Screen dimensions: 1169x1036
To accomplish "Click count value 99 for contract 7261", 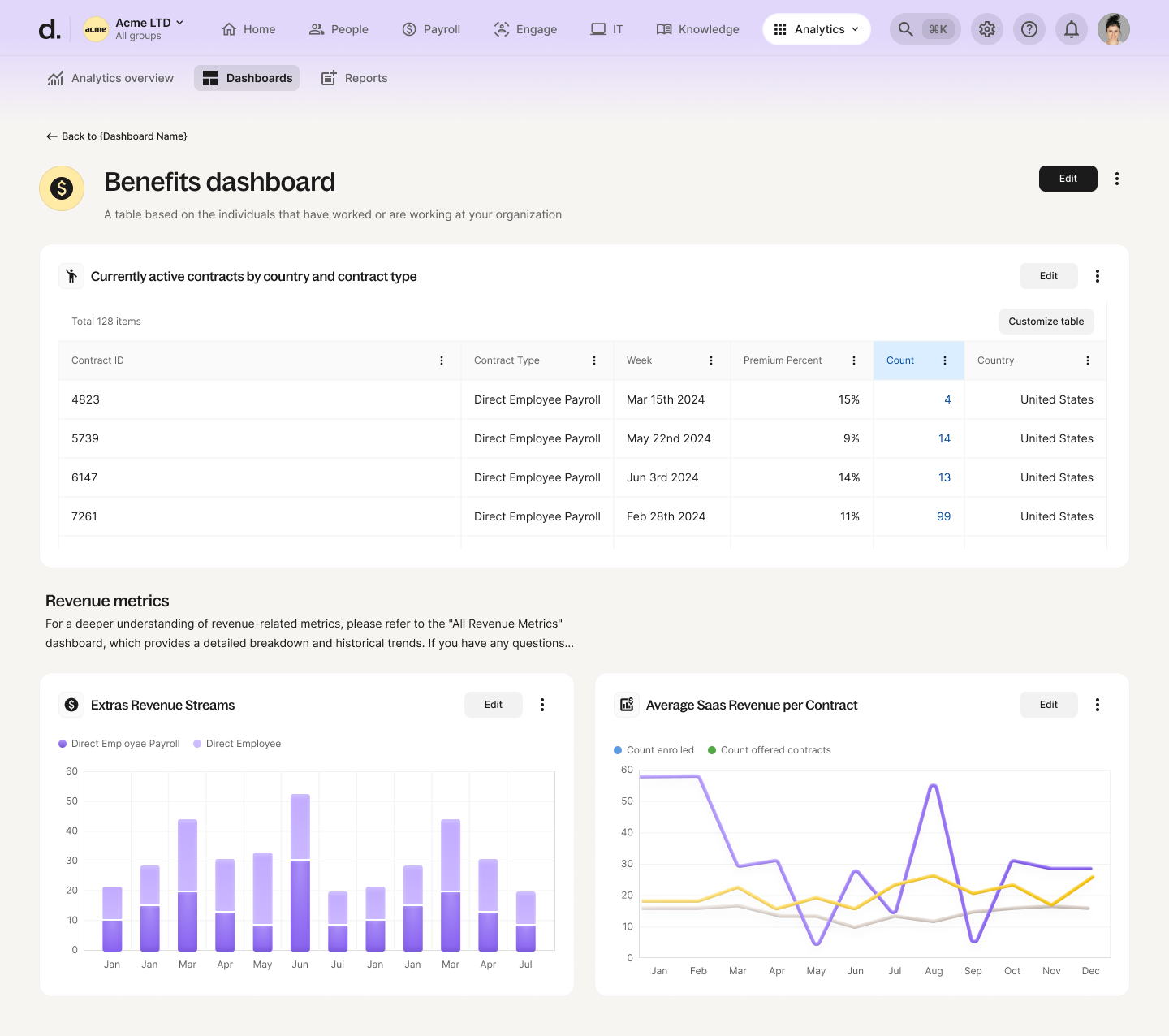I will point(943,516).
